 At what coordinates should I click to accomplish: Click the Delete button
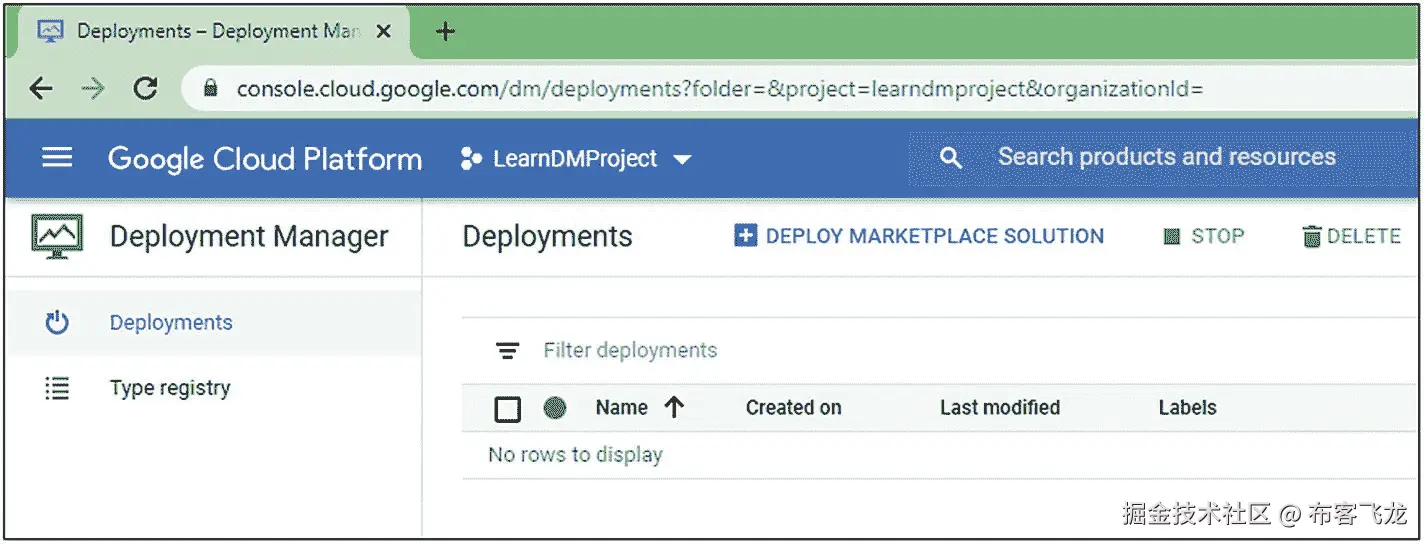[x=1351, y=236]
